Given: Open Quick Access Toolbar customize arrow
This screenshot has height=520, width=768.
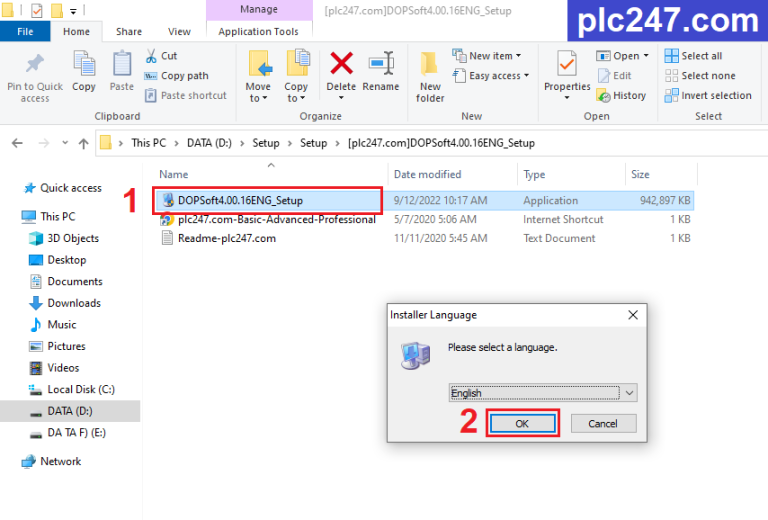Looking at the screenshot, I should coord(73,11).
